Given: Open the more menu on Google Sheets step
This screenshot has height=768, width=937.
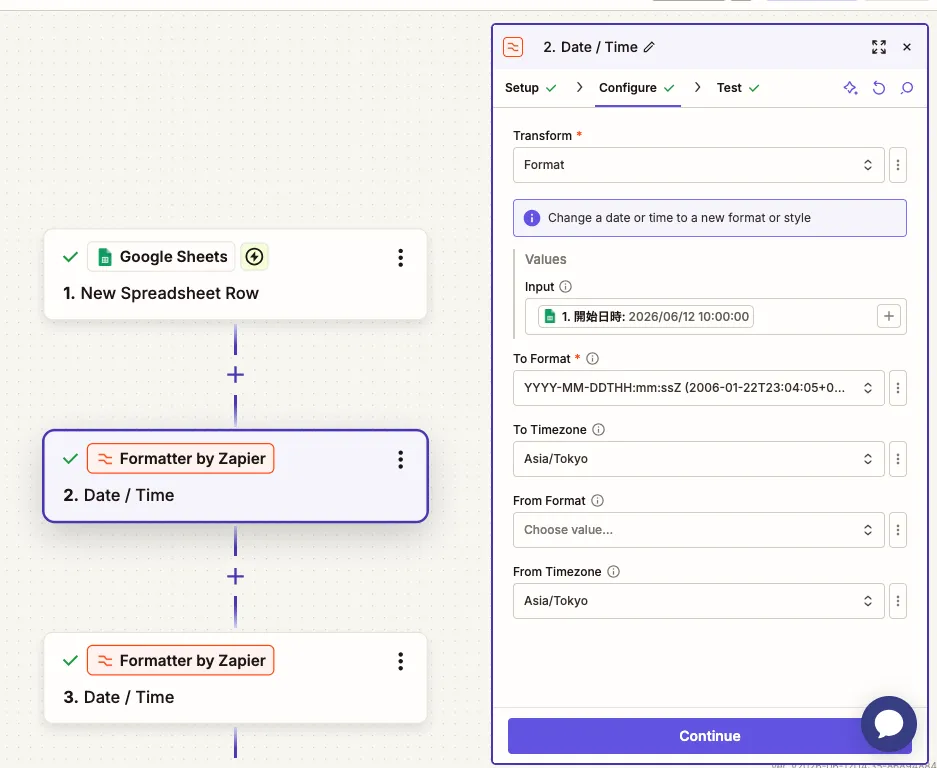Looking at the screenshot, I should (400, 258).
